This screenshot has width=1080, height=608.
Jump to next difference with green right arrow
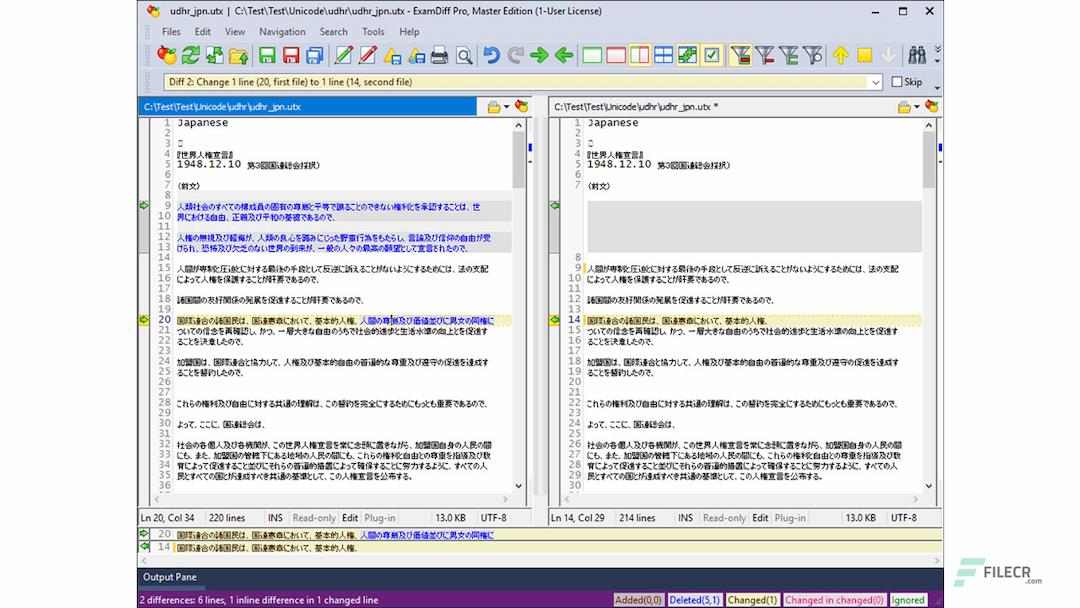click(x=538, y=56)
